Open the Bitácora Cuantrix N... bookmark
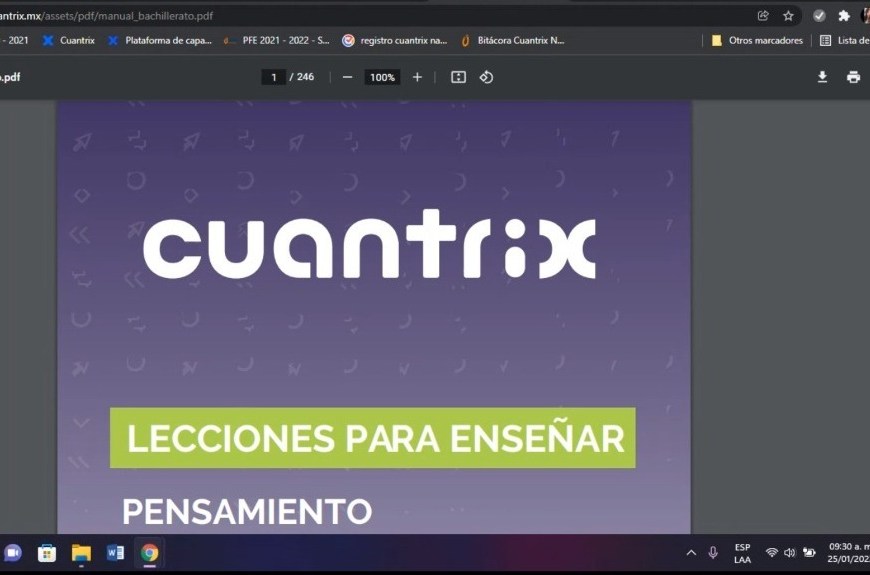This screenshot has height=575, width=870. [x=513, y=41]
